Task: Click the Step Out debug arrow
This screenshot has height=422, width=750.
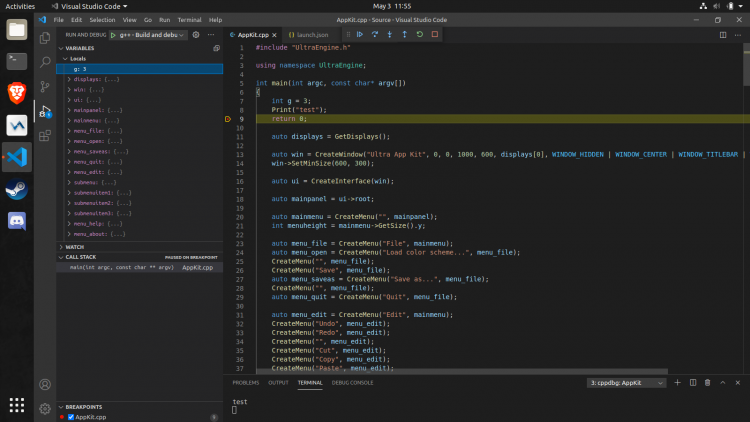Action: click(x=404, y=34)
